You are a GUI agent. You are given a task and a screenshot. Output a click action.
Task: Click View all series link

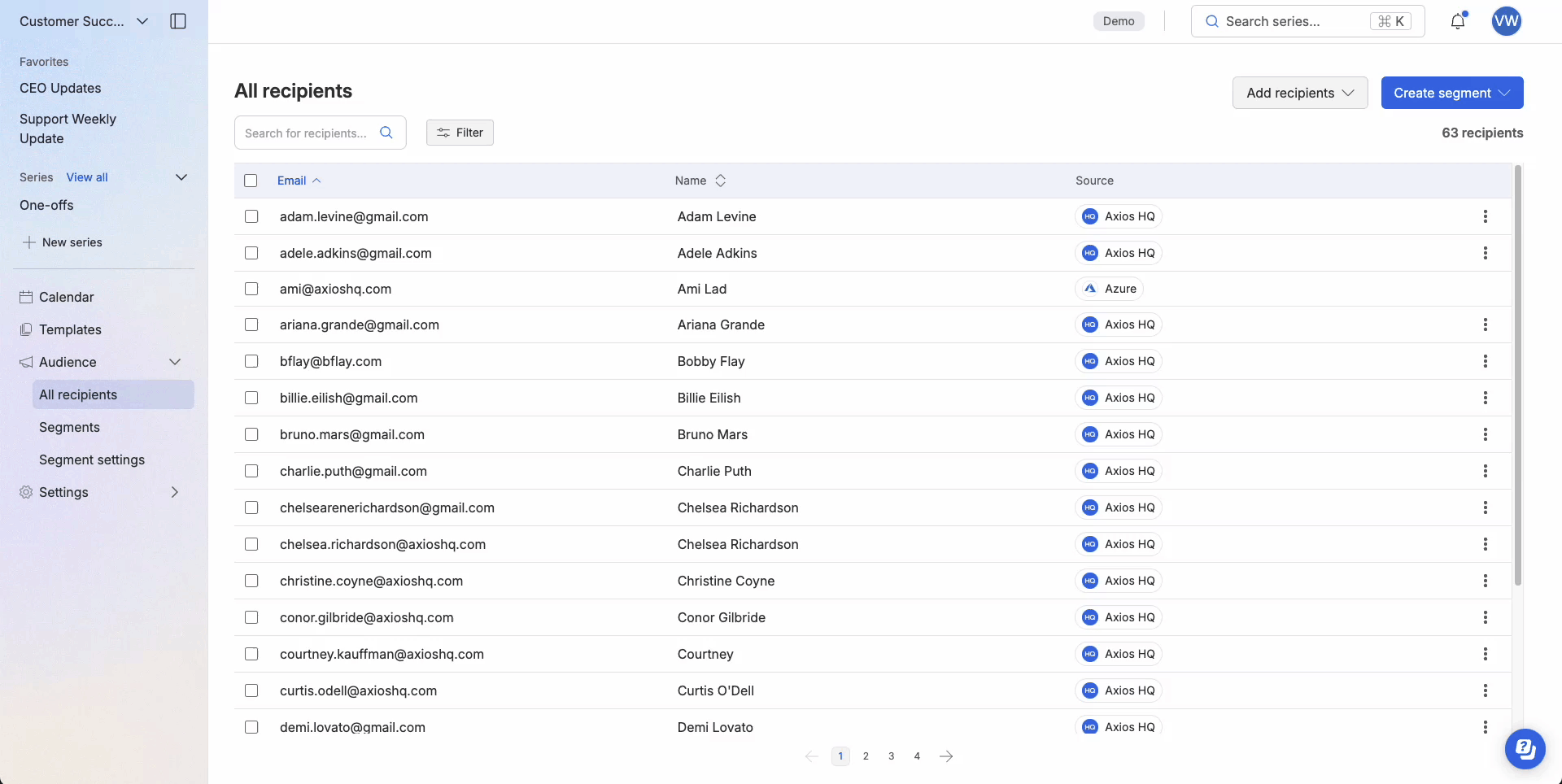click(87, 177)
